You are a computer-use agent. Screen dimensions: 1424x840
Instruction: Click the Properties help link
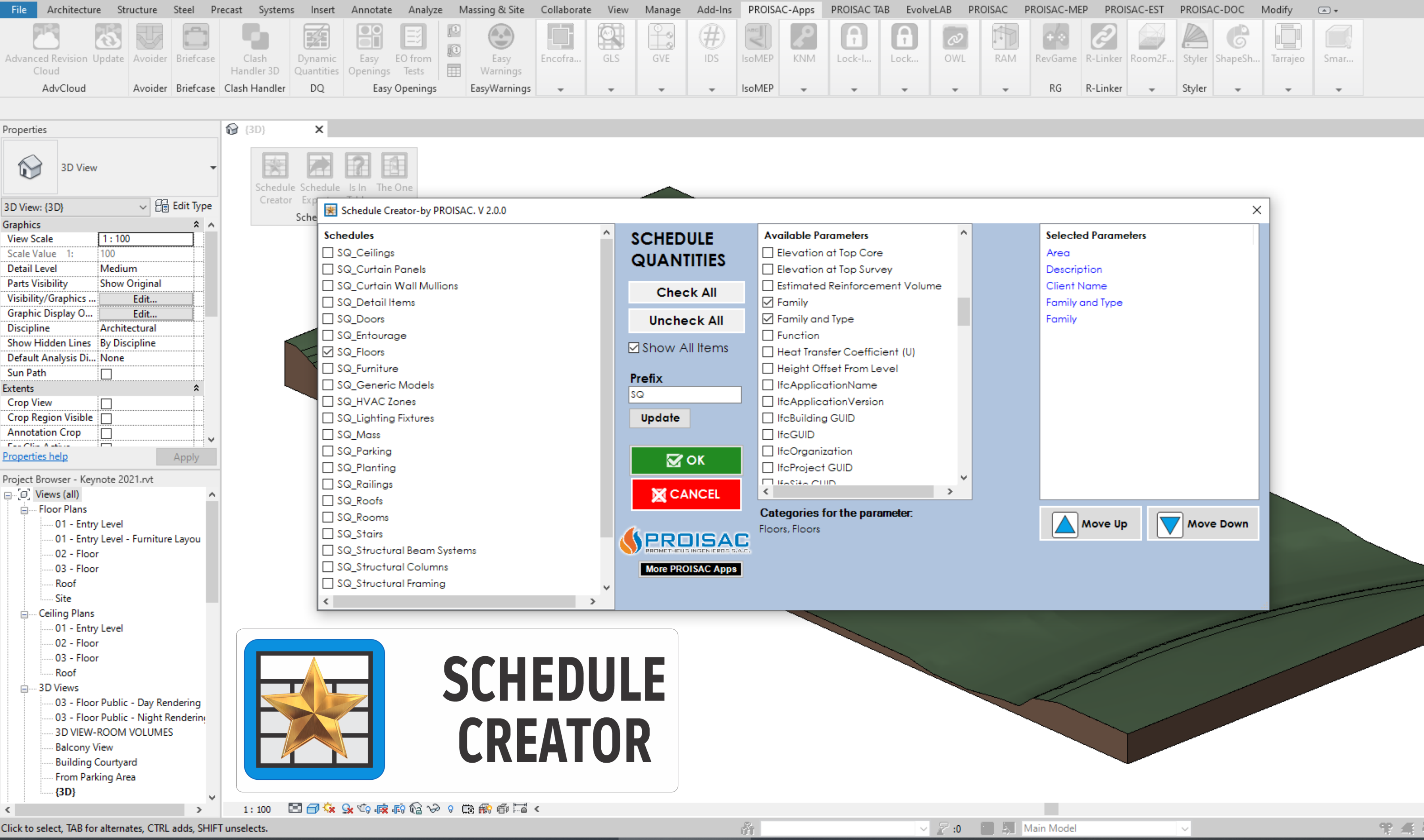(35, 456)
